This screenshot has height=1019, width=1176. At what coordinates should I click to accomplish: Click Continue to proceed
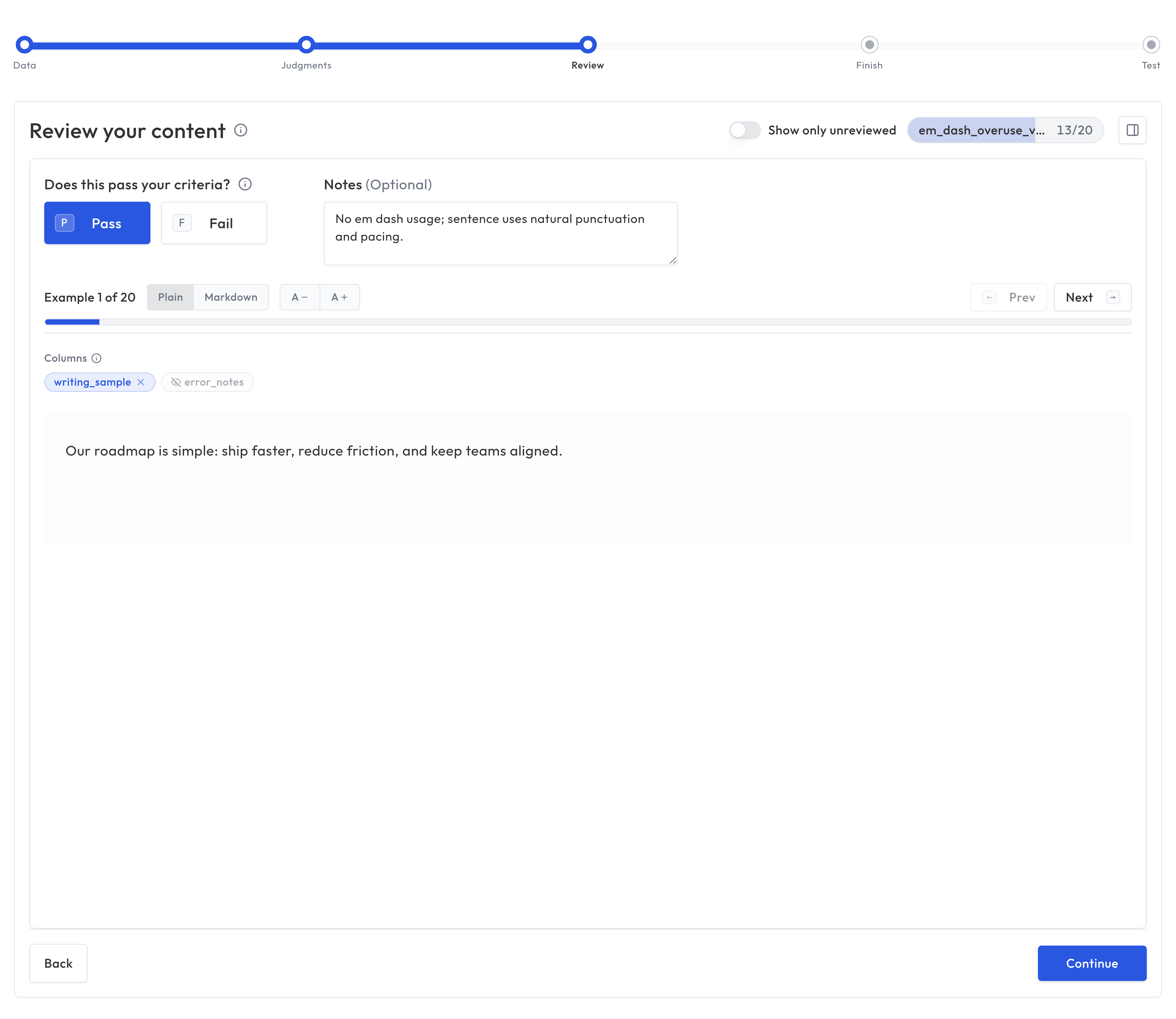tap(1092, 963)
